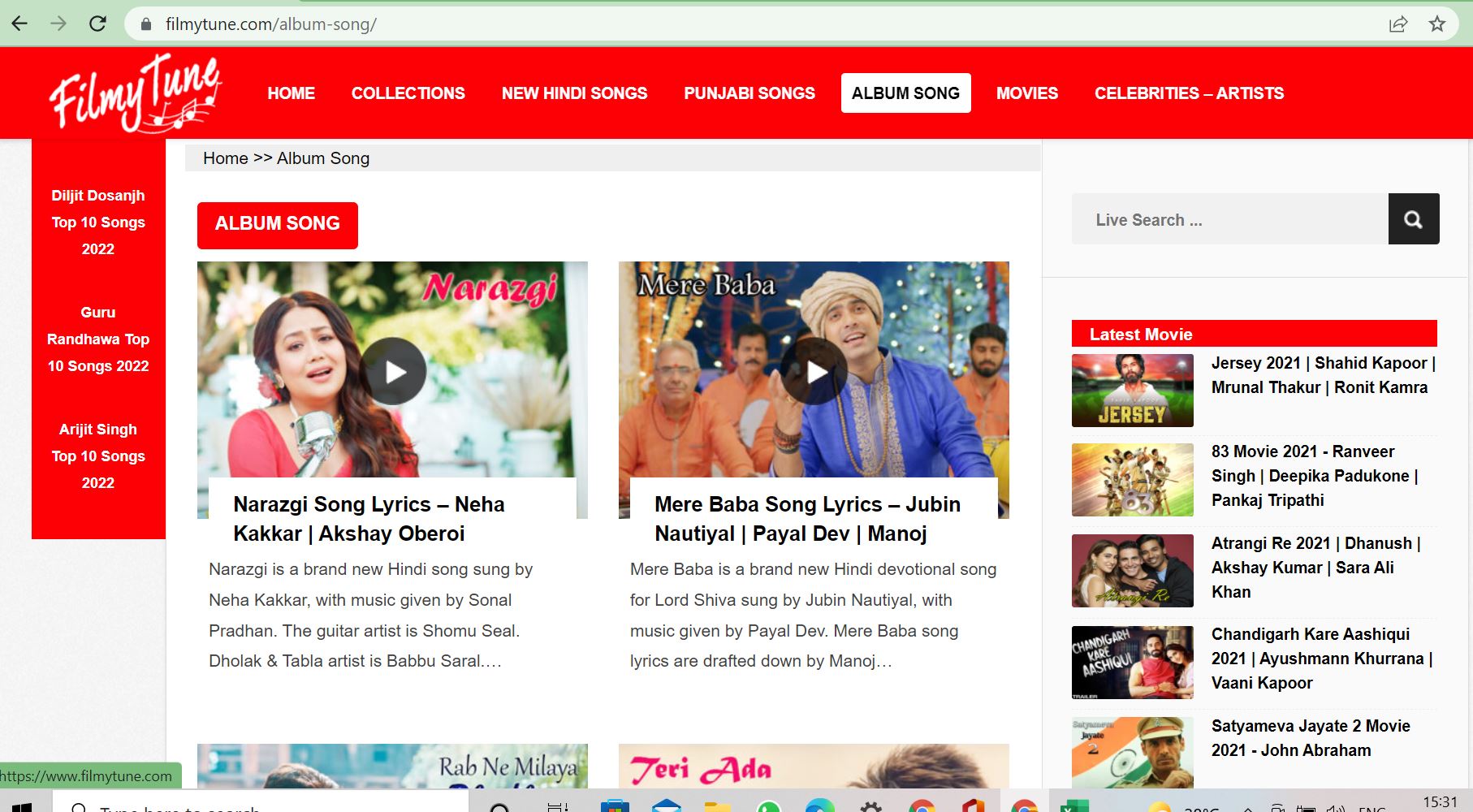The width and height of the screenshot is (1473, 812).
Task: Click the browser address bar URL
Action: click(271, 24)
